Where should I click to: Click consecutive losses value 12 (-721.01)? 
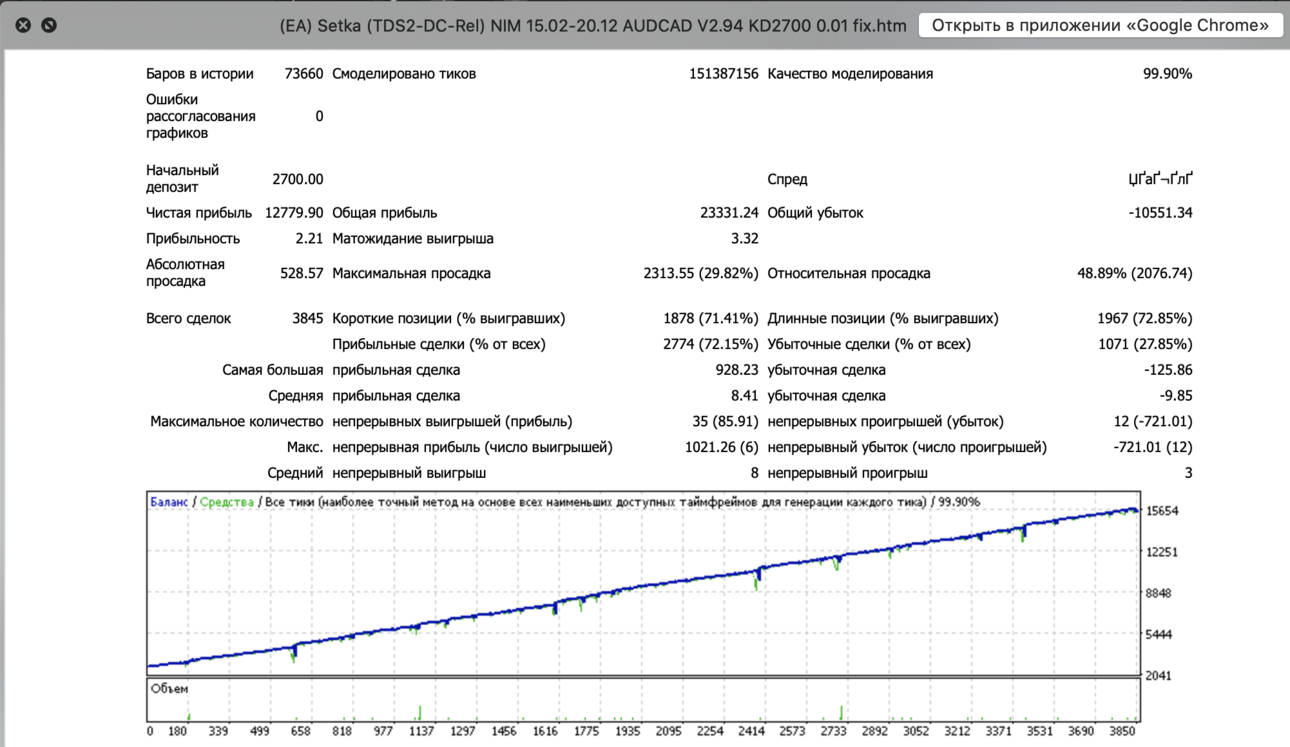pos(1153,422)
